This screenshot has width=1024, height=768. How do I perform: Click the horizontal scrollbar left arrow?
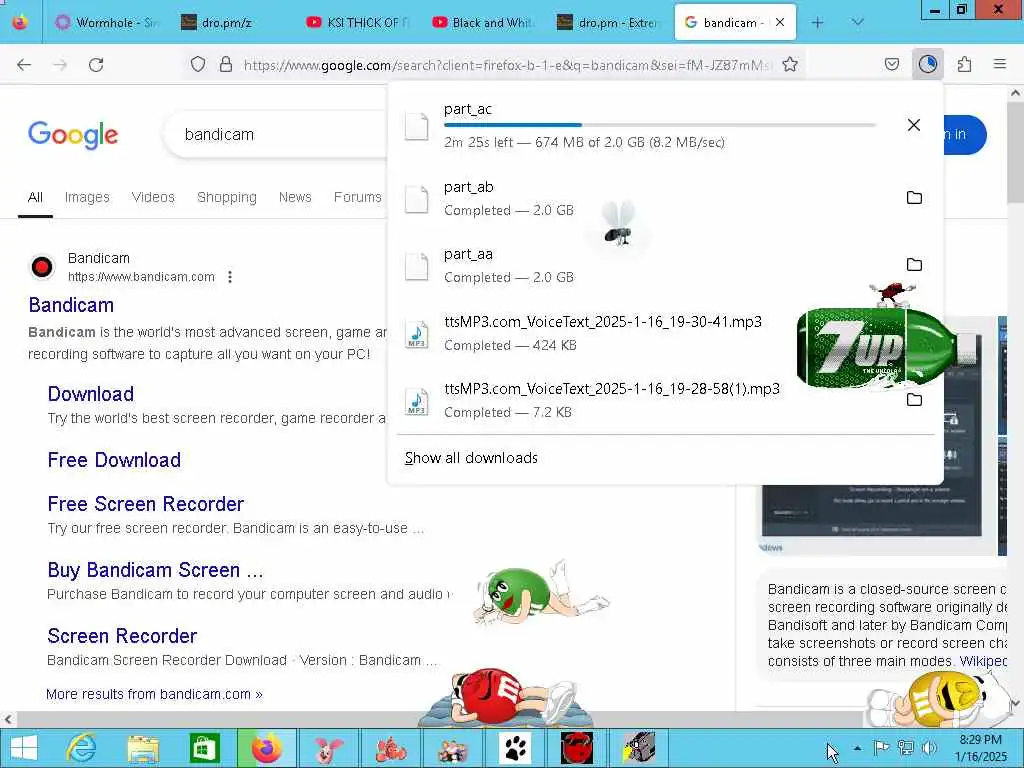click(8, 719)
